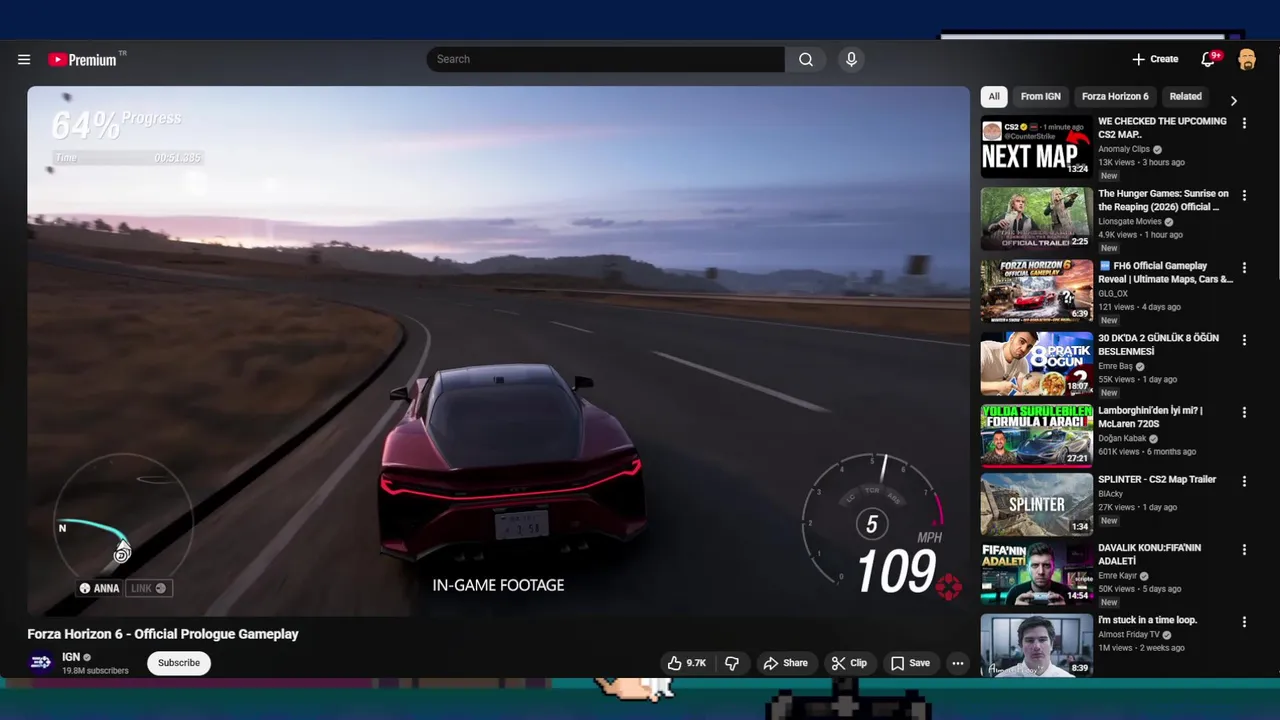
Task: Select the Related filter chip
Action: 1186,97
